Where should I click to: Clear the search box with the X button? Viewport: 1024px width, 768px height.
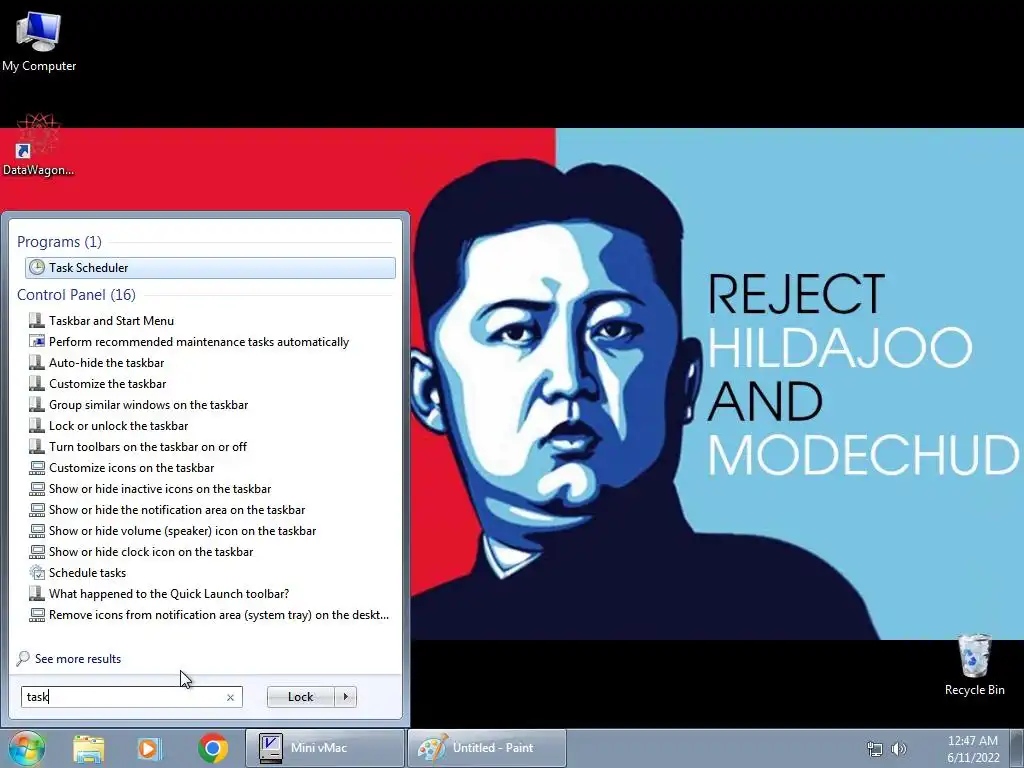(231, 697)
